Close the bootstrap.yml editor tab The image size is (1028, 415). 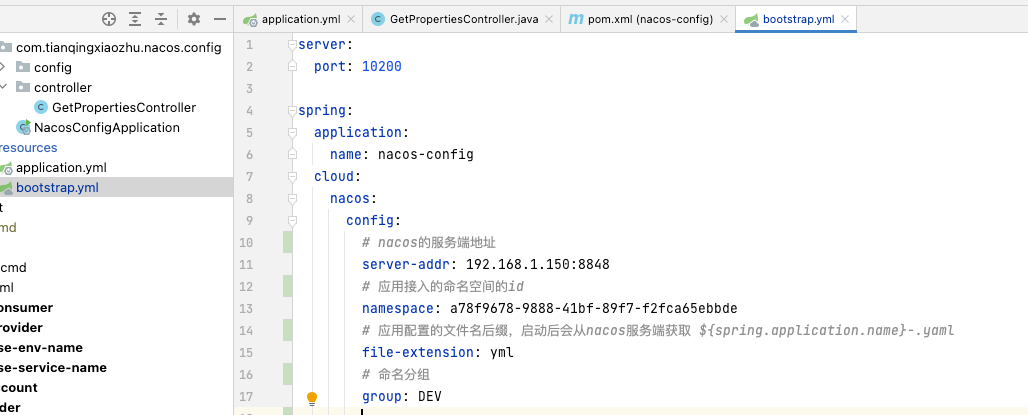[x=846, y=19]
